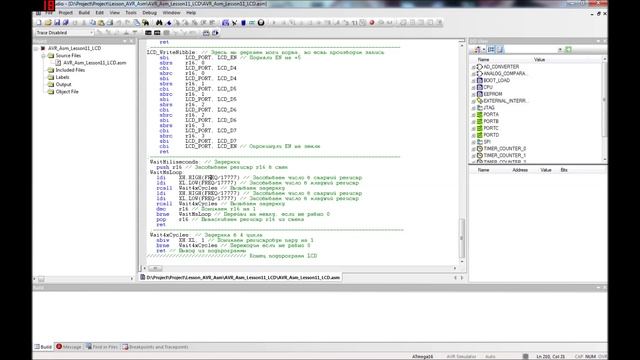Expand the CPU node

click(x=473, y=87)
